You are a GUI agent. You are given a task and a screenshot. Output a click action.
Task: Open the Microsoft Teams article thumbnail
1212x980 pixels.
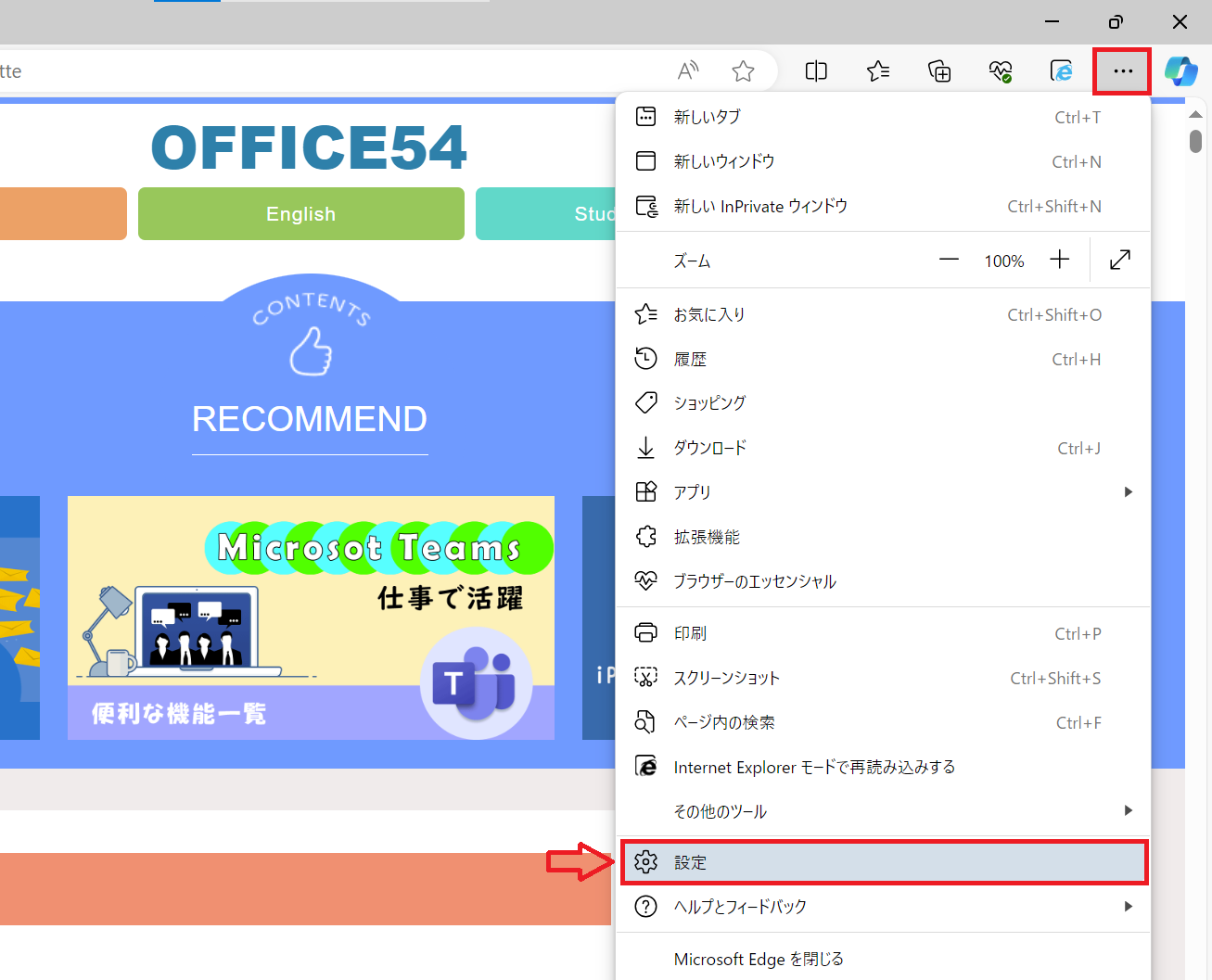pyautogui.click(x=311, y=617)
